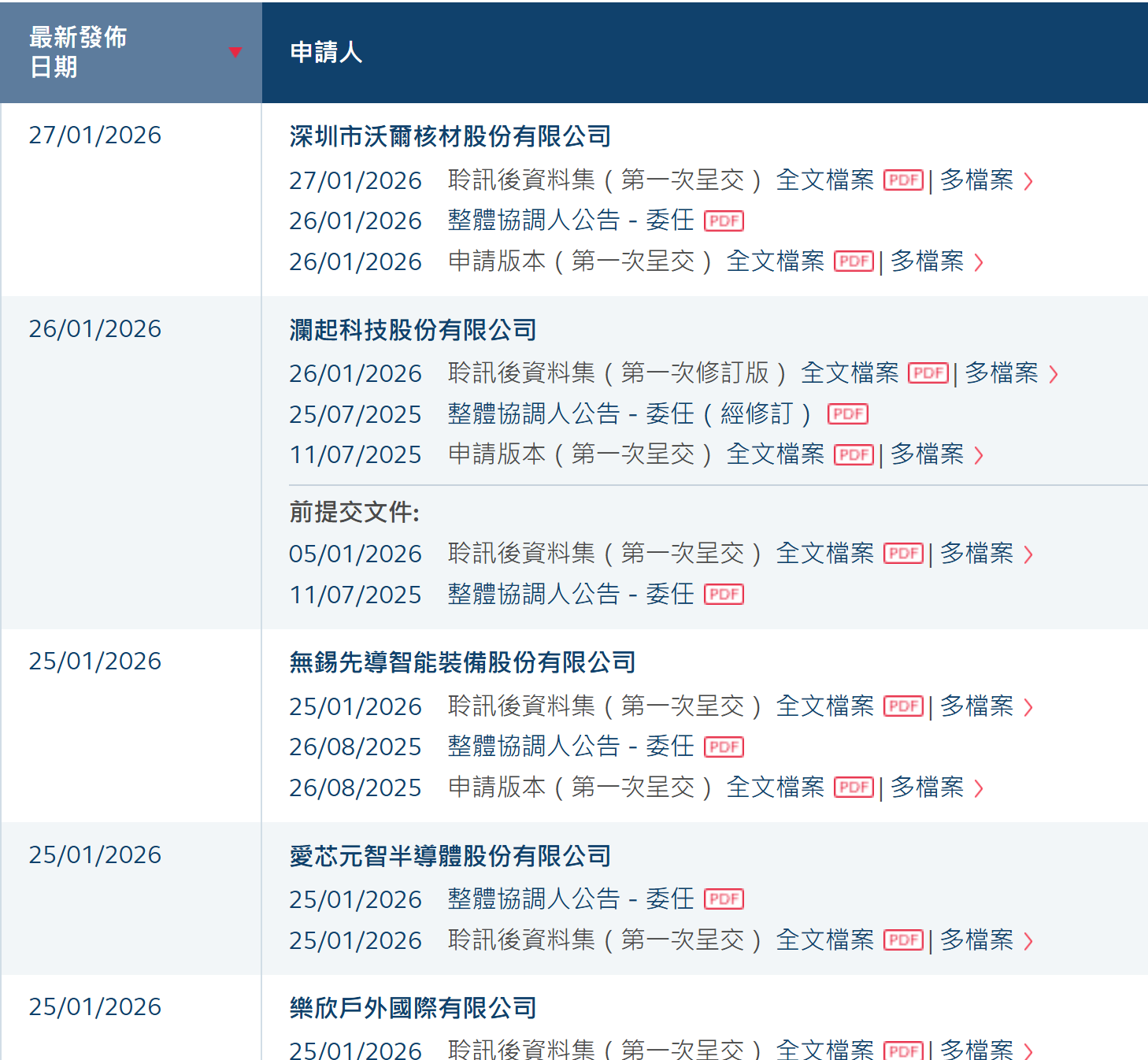Image resolution: width=1148 pixels, height=1060 pixels.
Task: Open PDF icon for 愛芯元智 25/01/2026 聆訊後資料集
Action: (903, 940)
